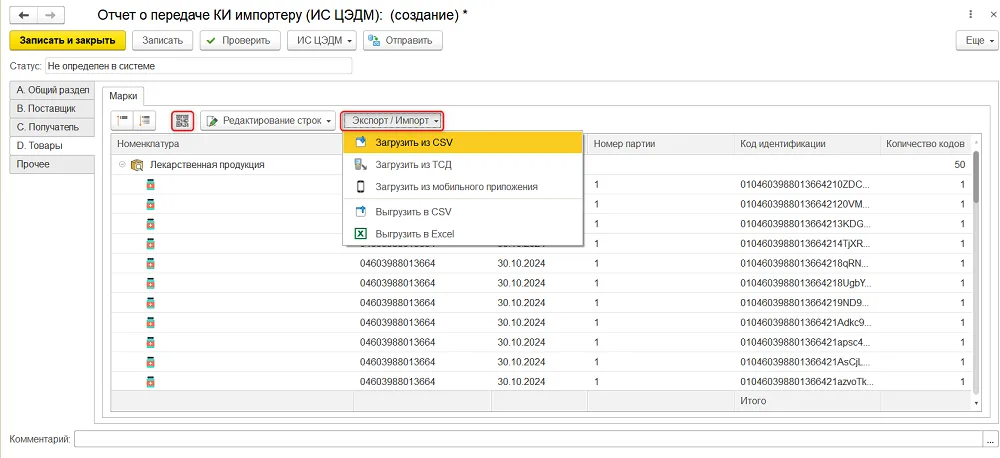Click the ellipsis button of the comment field

click(989, 439)
